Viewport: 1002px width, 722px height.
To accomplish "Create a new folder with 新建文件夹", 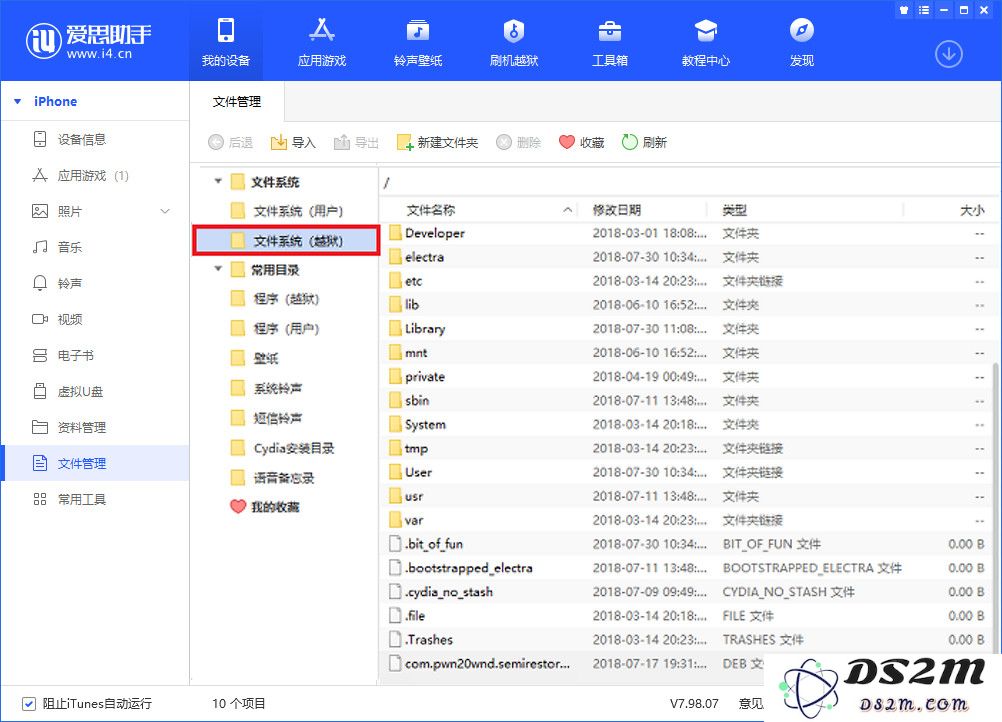I will pyautogui.click(x=437, y=142).
